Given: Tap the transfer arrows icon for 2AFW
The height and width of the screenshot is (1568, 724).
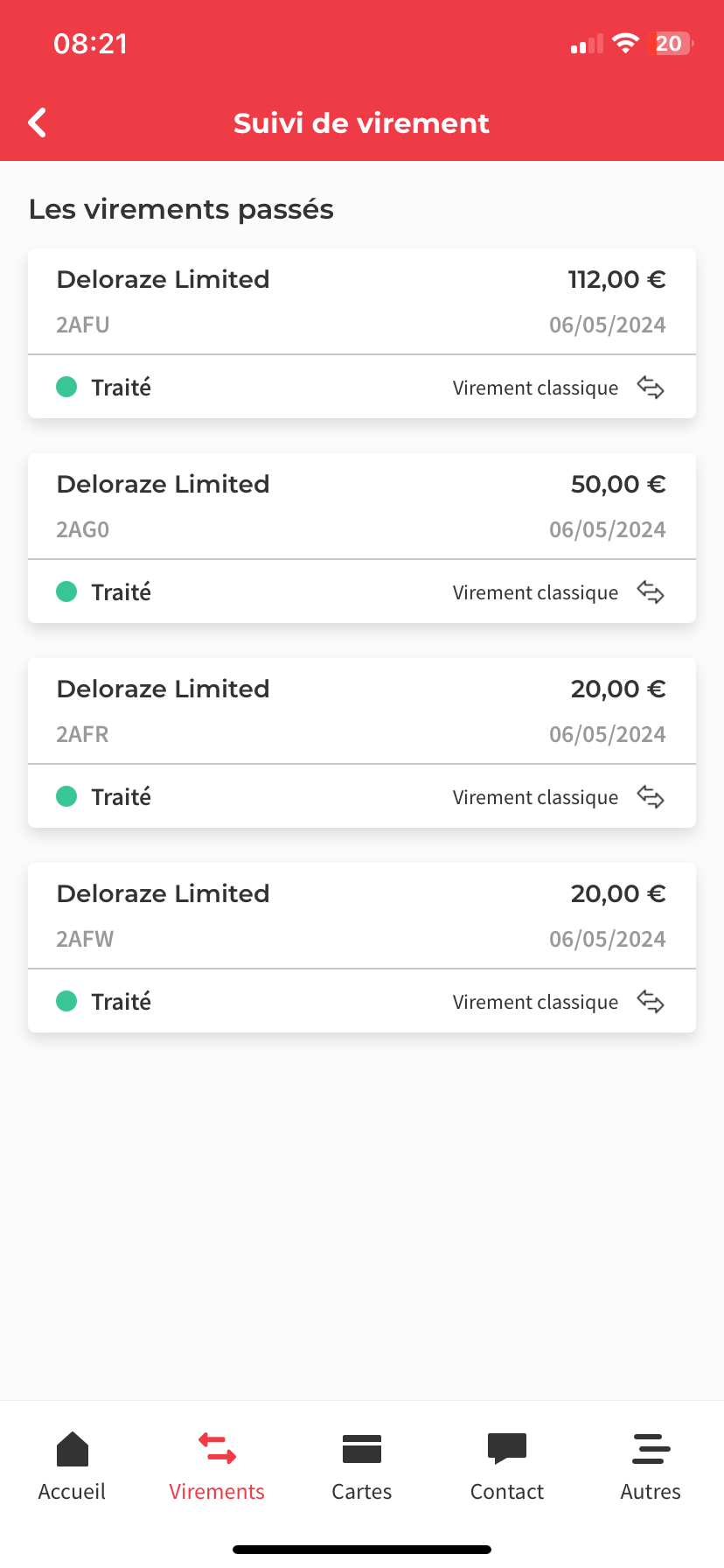Looking at the screenshot, I should [651, 1002].
